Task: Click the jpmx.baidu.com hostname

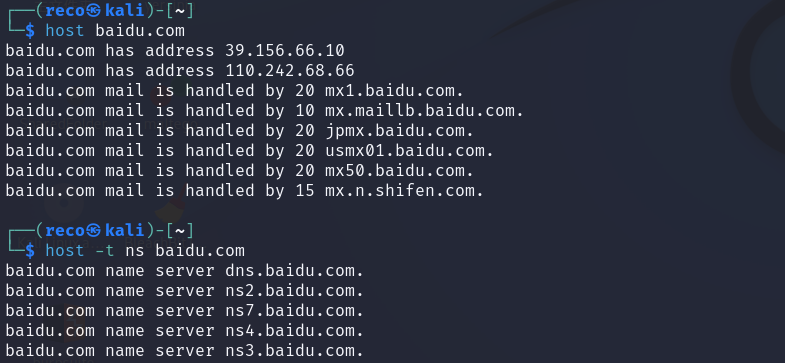Action: coord(400,131)
